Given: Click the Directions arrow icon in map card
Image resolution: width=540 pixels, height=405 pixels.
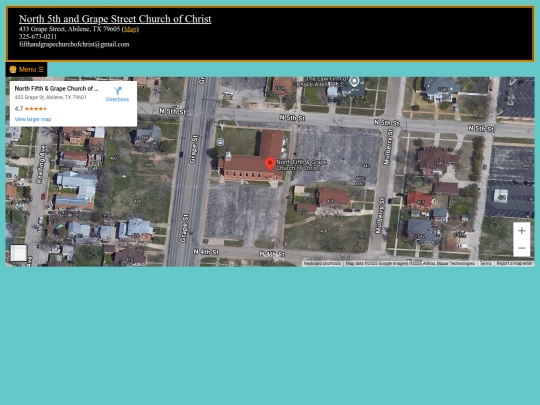Looking at the screenshot, I should tap(118, 91).
